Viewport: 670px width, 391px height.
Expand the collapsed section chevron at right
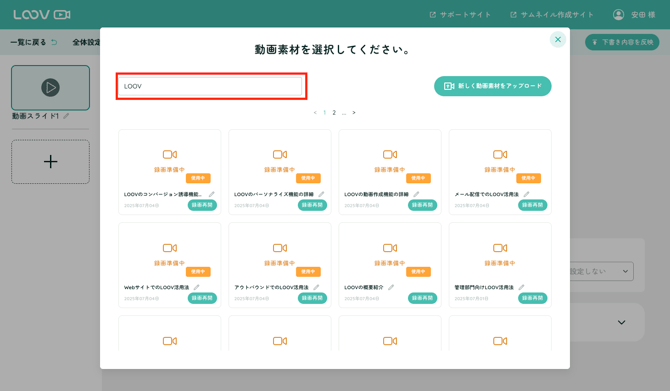(x=622, y=322)
